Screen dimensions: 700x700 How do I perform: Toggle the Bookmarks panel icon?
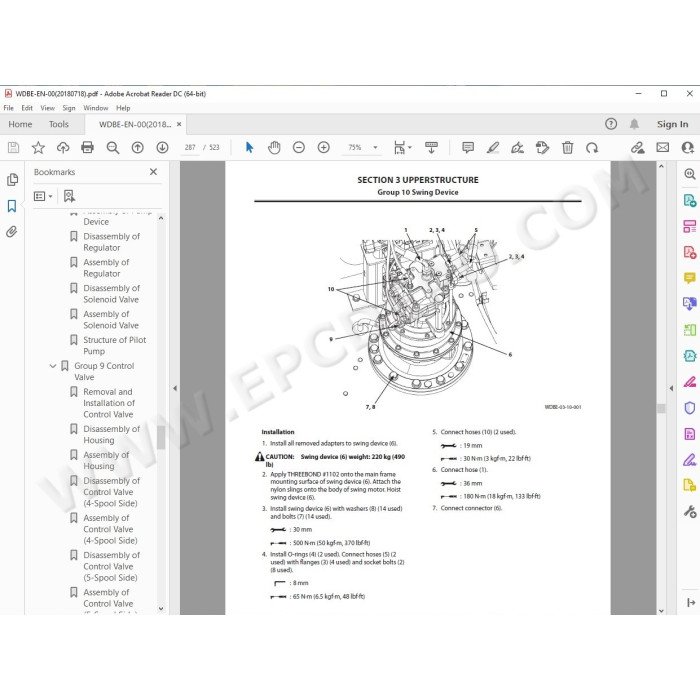click(x=12, y=206)
